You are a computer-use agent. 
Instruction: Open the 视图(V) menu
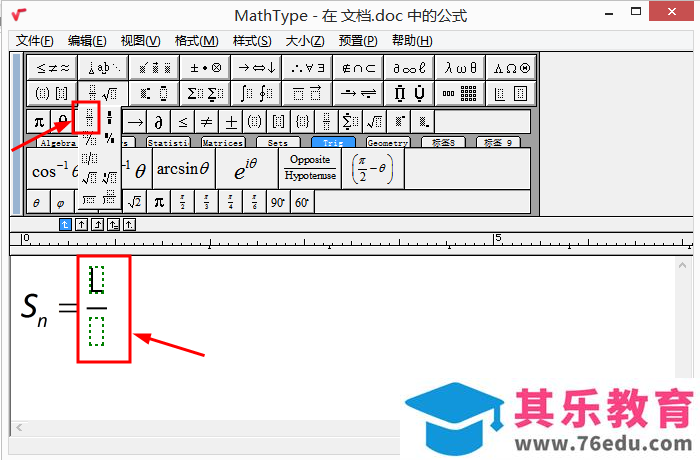click(141, 41)
